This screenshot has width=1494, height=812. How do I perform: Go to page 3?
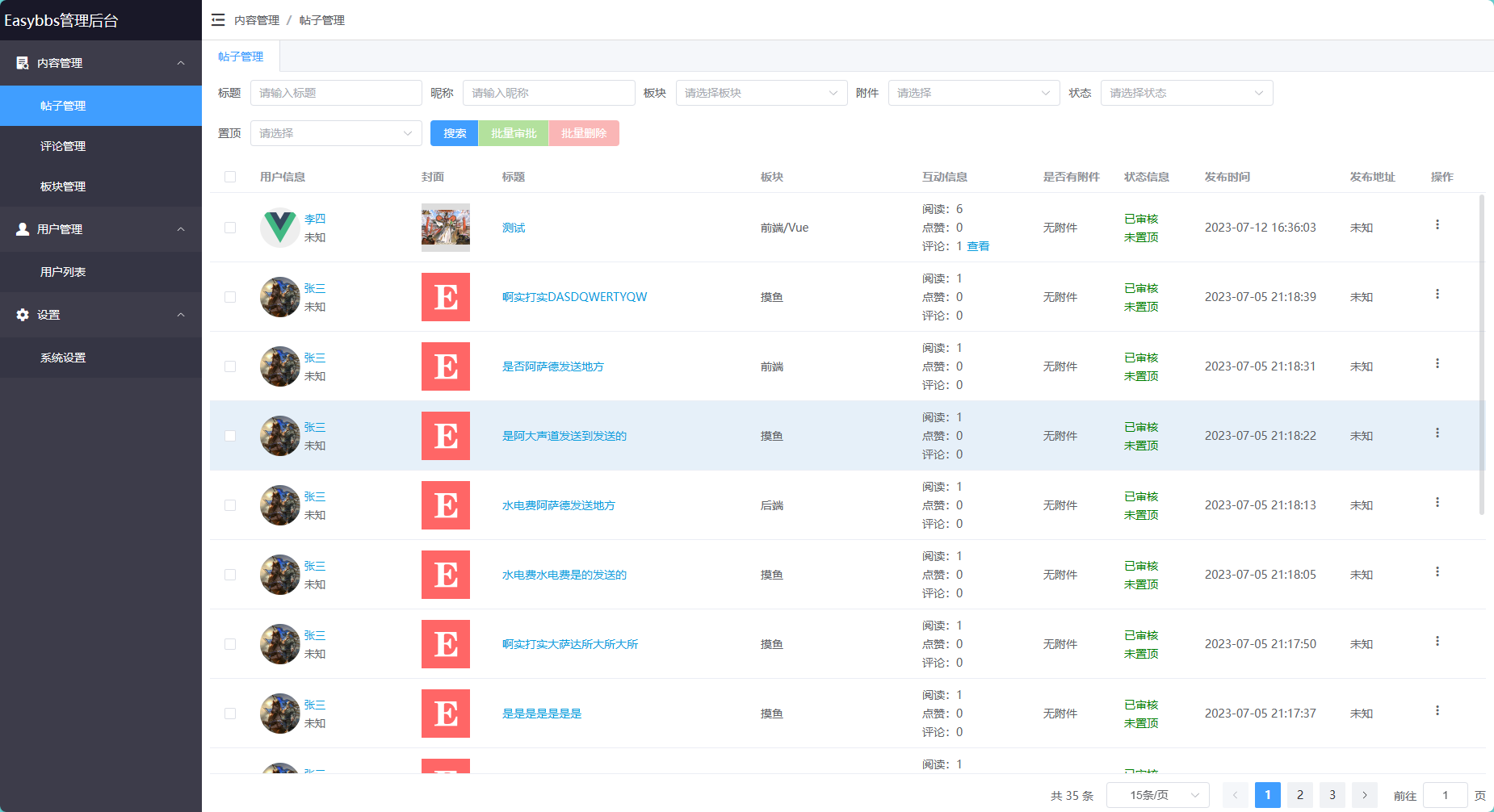(1332, 795)
